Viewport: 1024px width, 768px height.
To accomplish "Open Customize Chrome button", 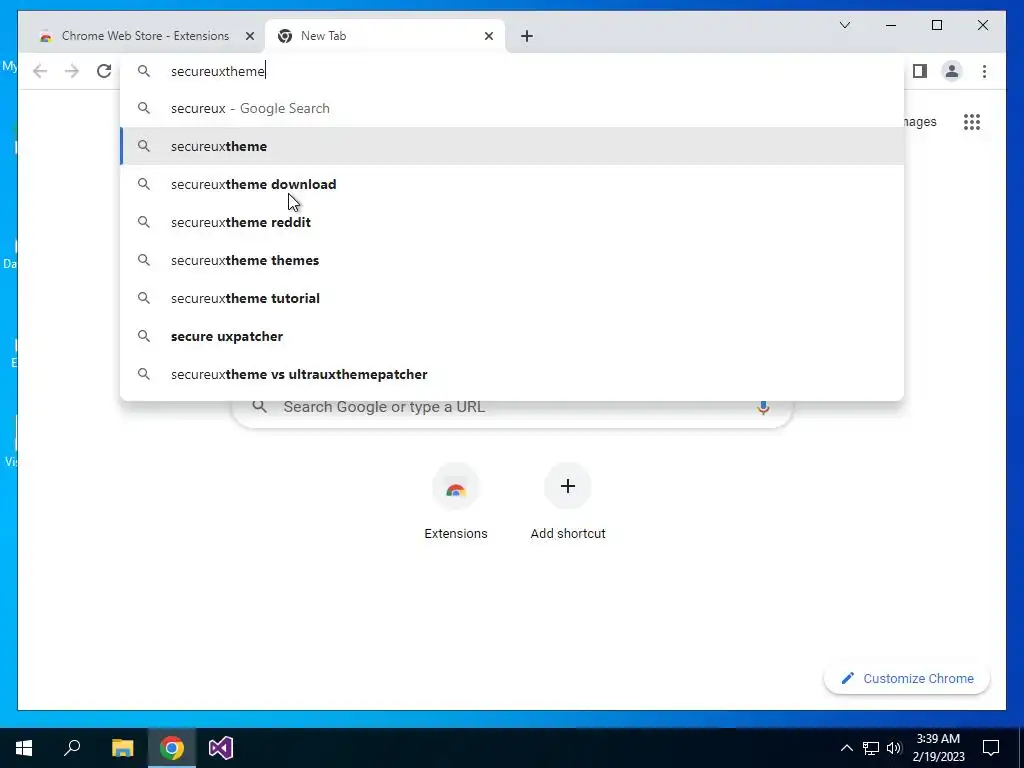I will (x=906, y=679).
